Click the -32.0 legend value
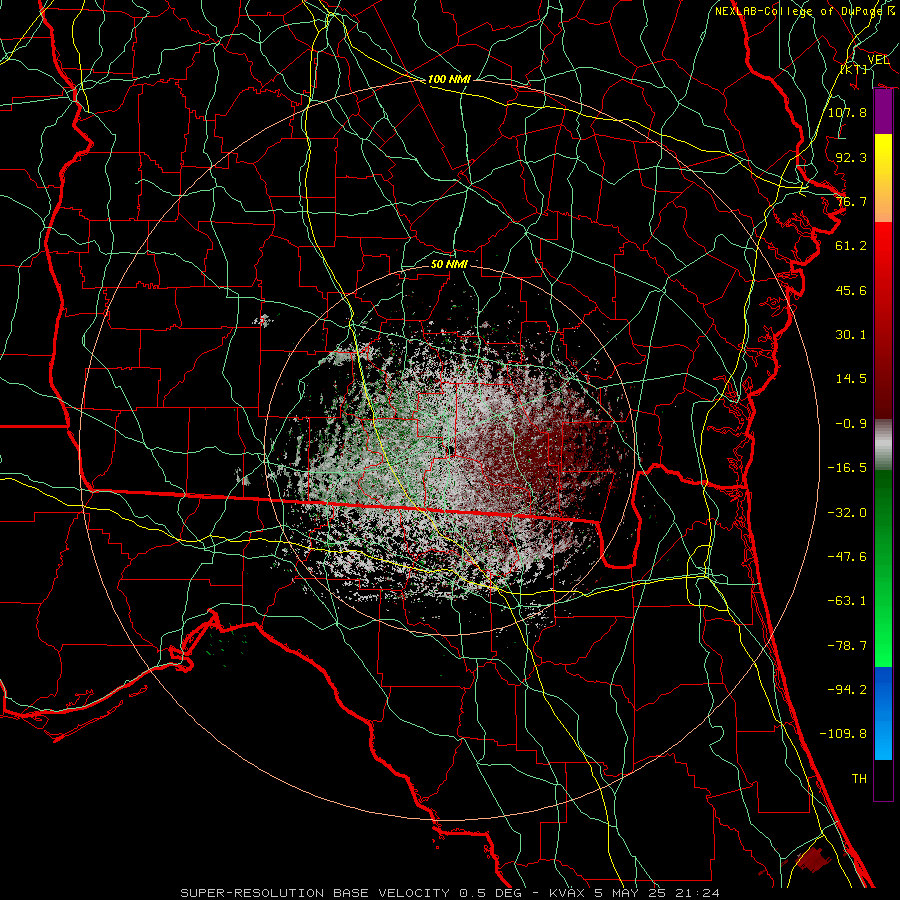This screenshot has height=900, width=900. click(847, 513)
